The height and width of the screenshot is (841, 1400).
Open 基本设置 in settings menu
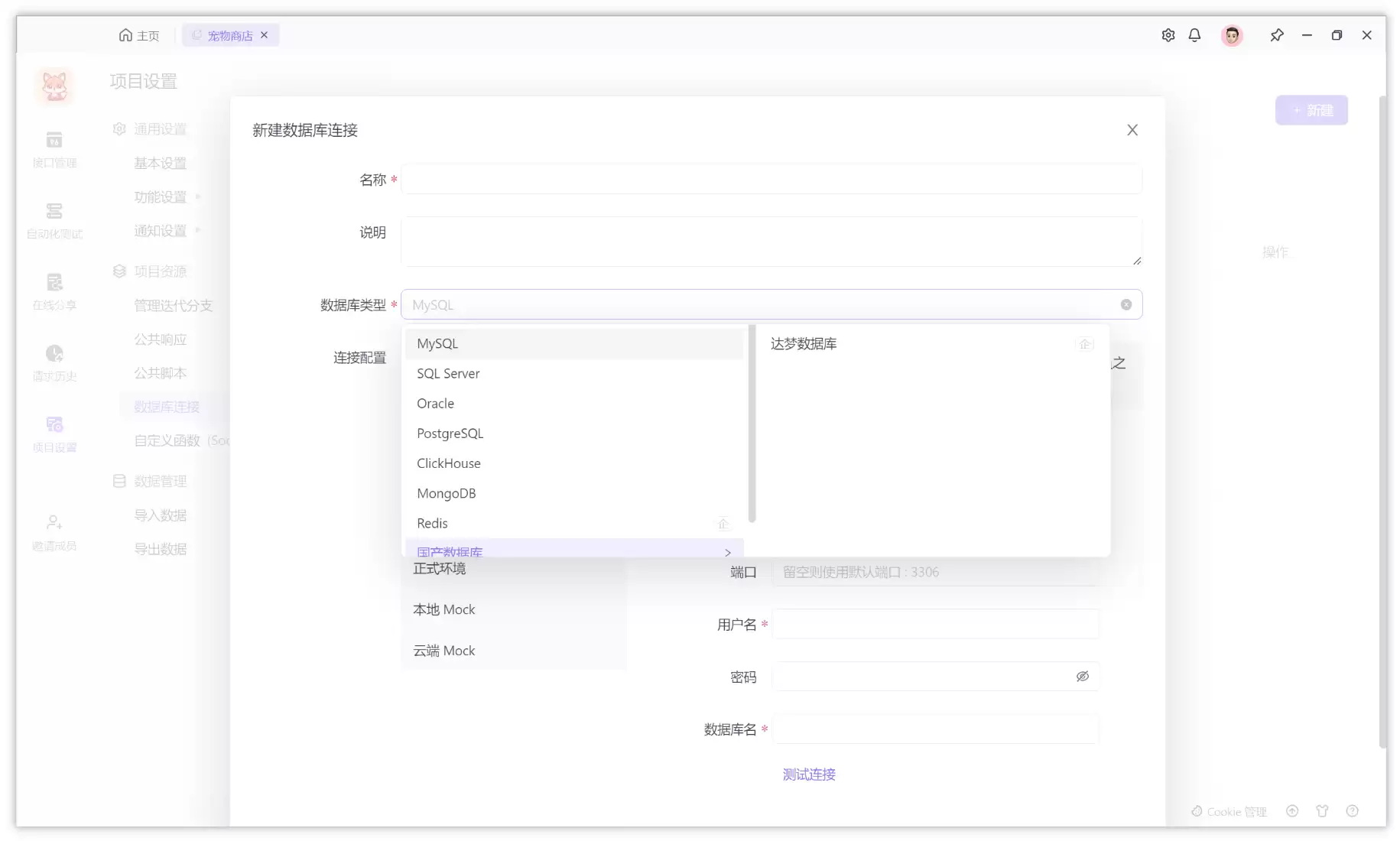pyautogui.click(x=160, y=163)
